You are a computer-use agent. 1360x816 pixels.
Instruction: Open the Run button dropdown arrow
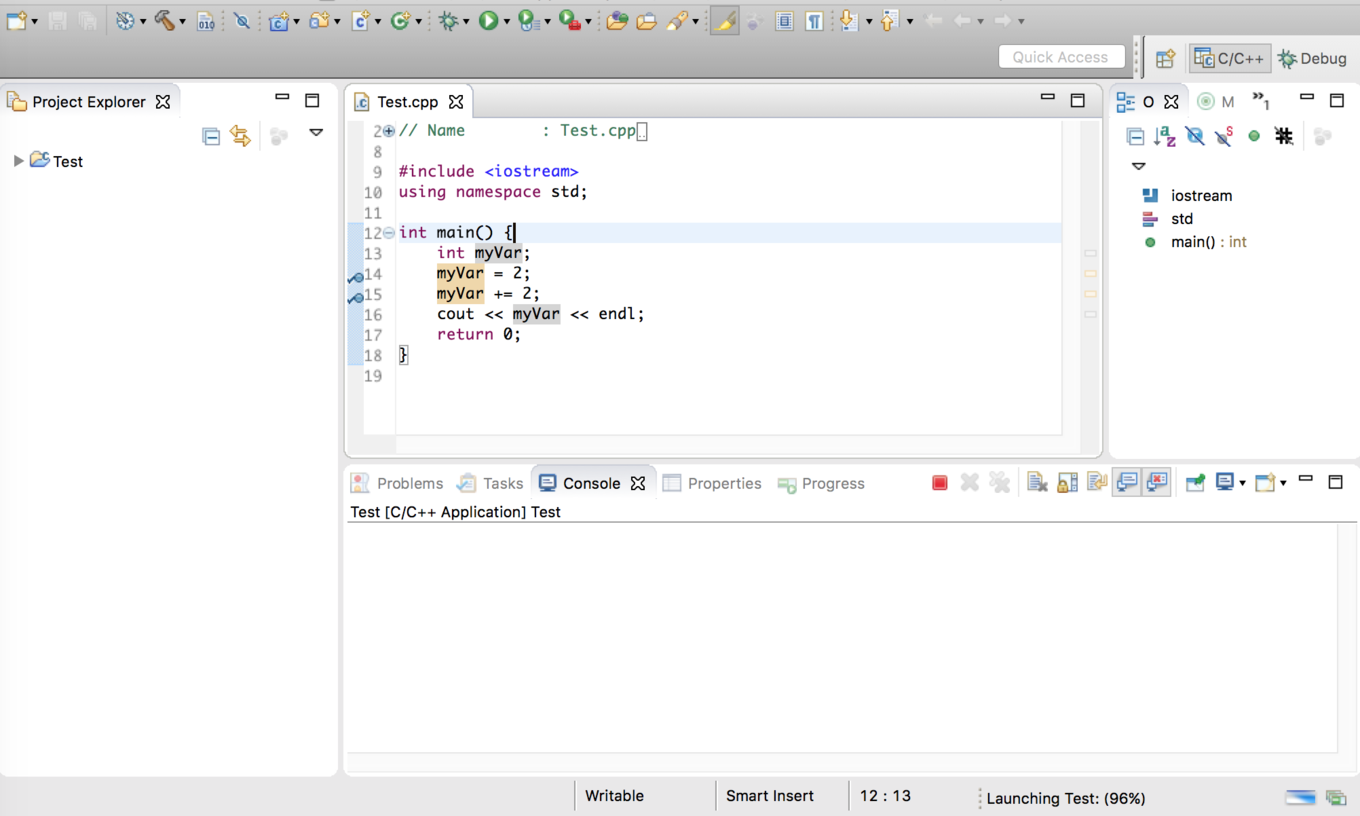pyautogui.click(x=507, y=21)
